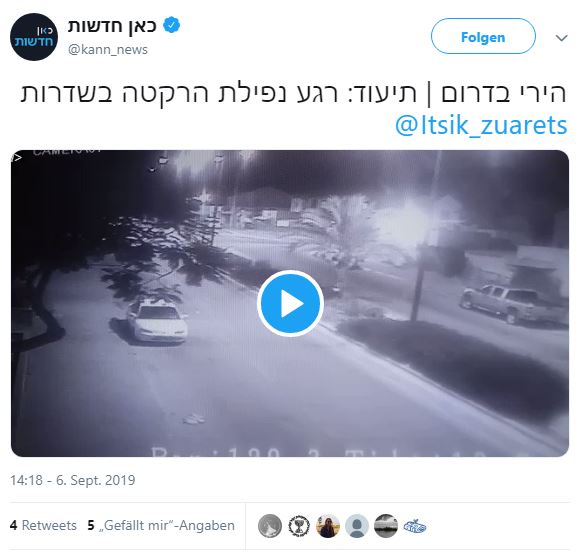Open the Kann News round profile avatar
Image resolution: width=582 pixels, height=555 pixels.
34,37
